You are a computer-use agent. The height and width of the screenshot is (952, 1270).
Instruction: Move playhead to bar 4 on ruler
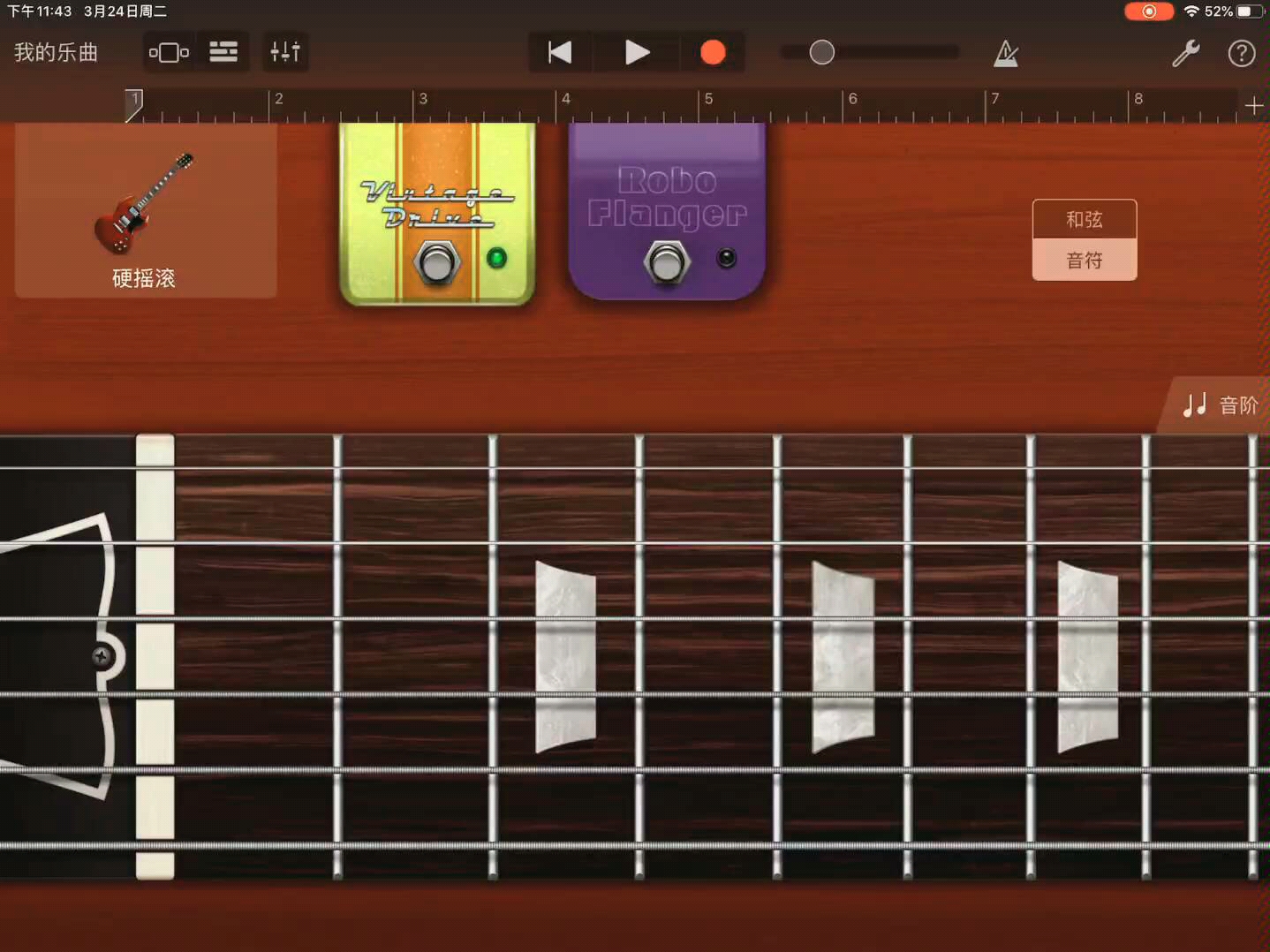(x=565, y=99)
